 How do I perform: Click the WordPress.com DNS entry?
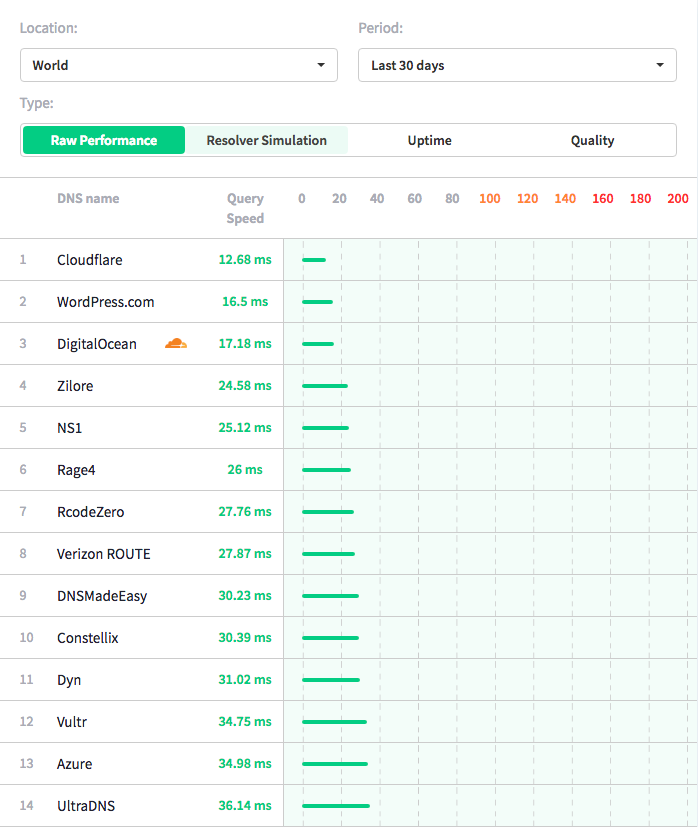point(105,302)
